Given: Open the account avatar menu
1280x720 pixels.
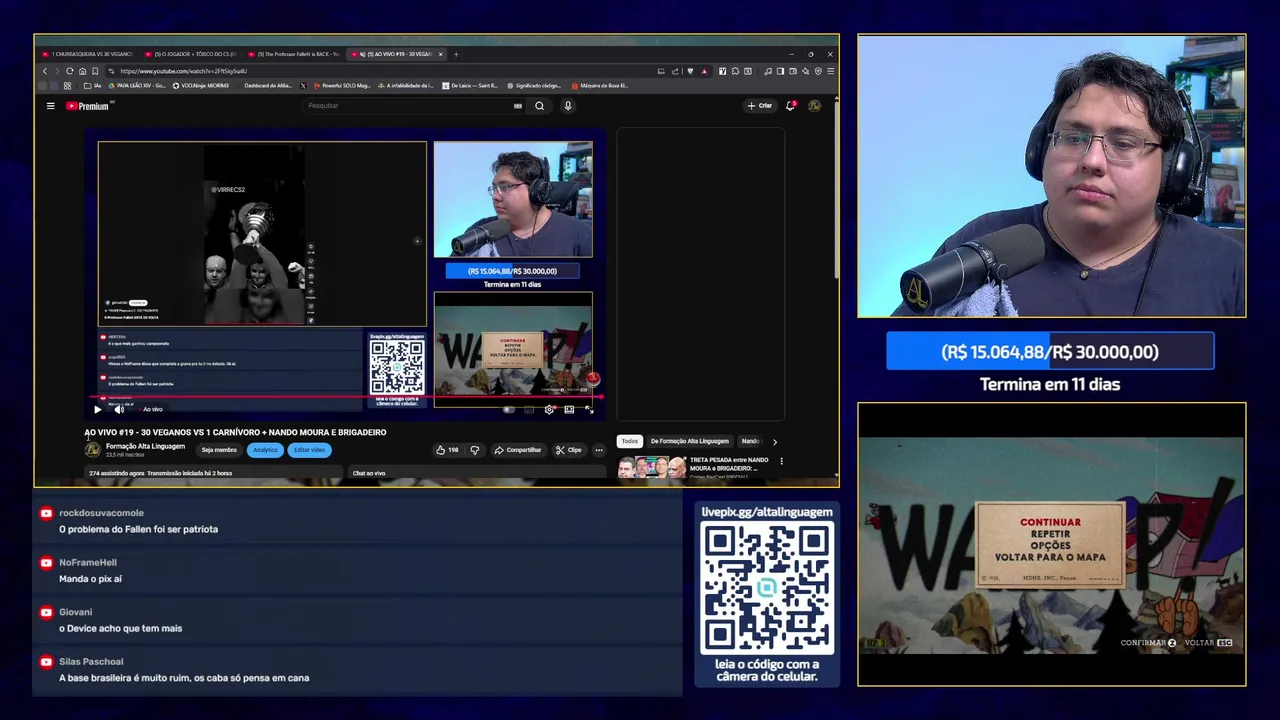Looking at the screenshot, I should (x=814, y=105).
